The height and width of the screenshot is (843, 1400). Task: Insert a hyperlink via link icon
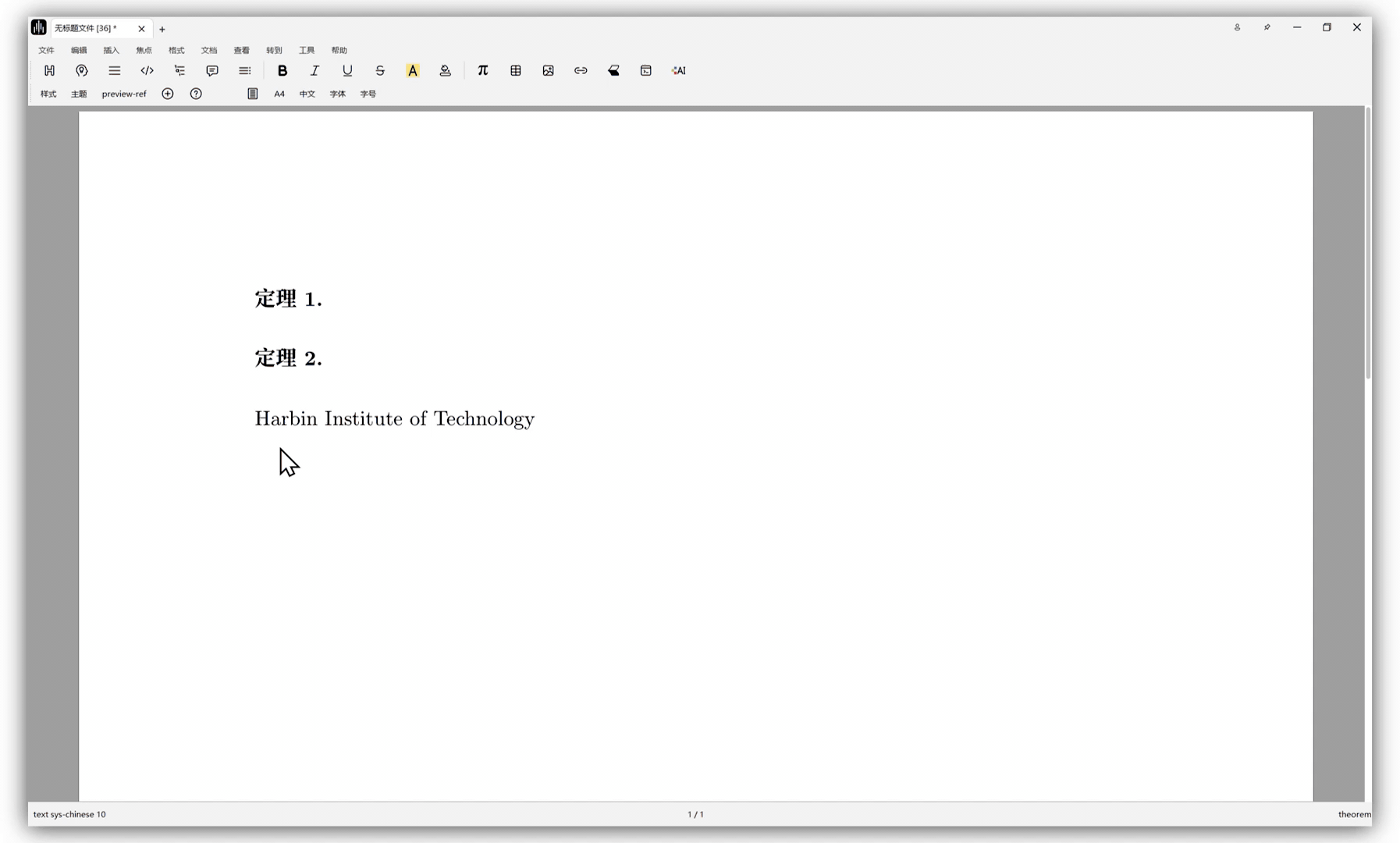pyautogui.click(x=581, y=70)
